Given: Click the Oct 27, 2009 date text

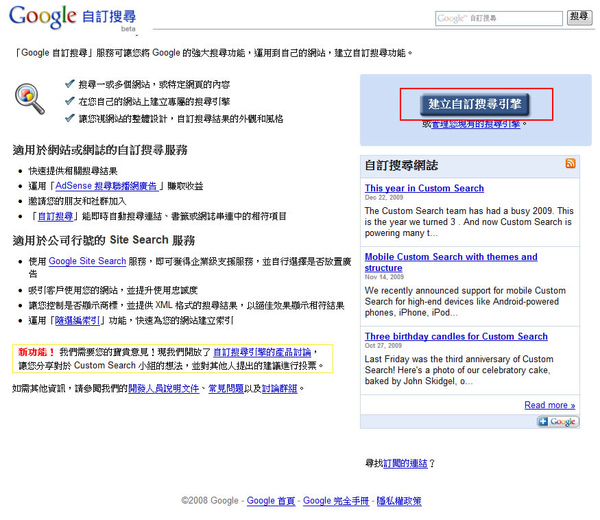Looking at the screenshot, I should point(383,345).
